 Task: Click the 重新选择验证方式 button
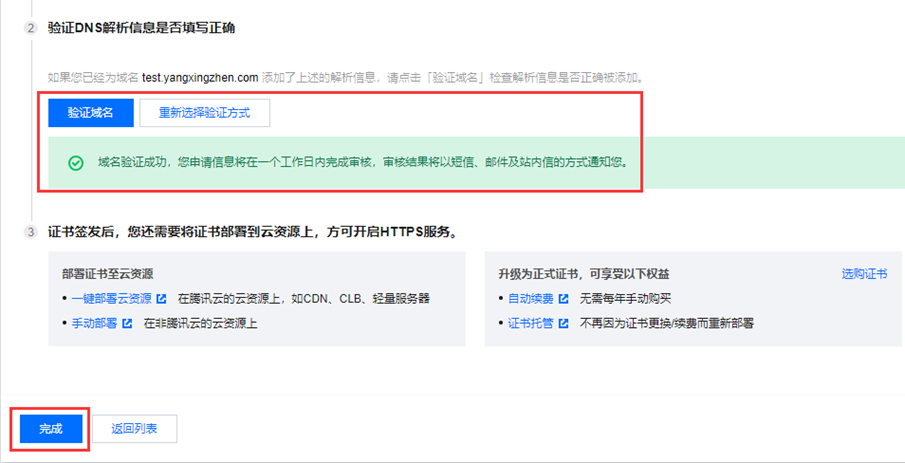(204, 113)
